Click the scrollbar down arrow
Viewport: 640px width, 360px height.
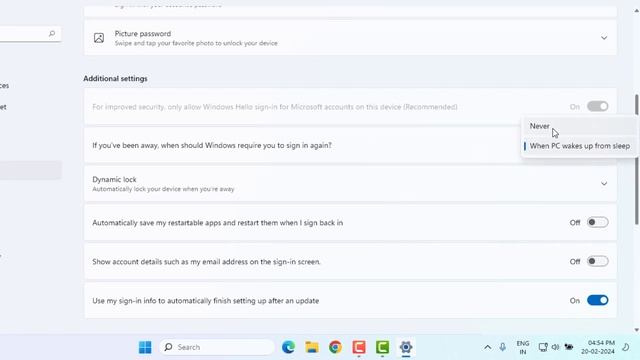point(637,330)
